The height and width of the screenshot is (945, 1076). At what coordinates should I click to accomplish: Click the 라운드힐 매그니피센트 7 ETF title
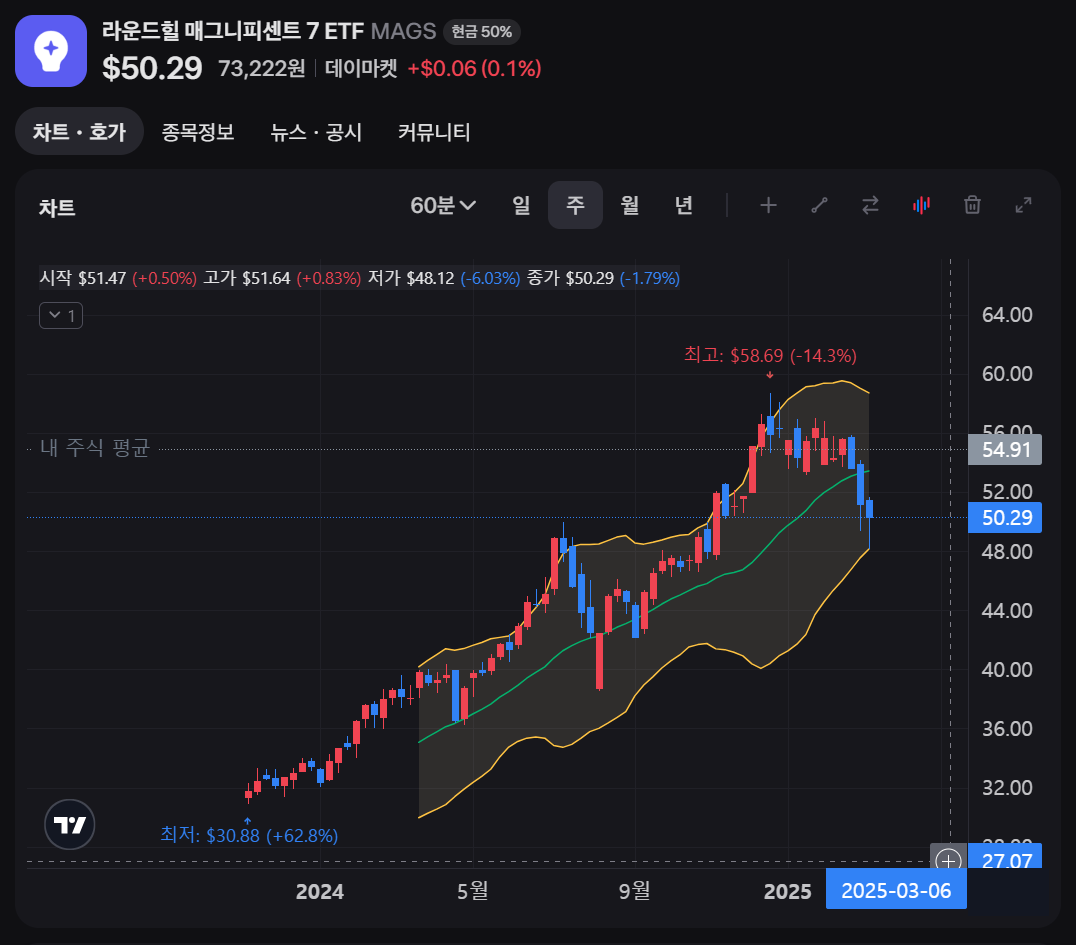coord(233,32)
